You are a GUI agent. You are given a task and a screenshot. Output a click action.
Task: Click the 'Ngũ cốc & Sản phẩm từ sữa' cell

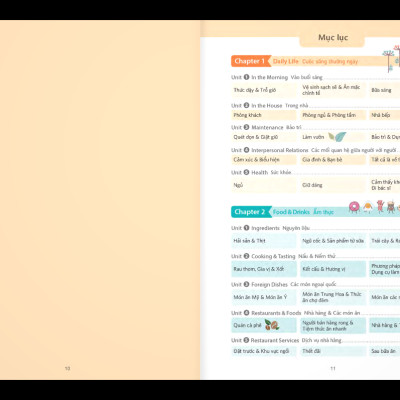point(333,241)
